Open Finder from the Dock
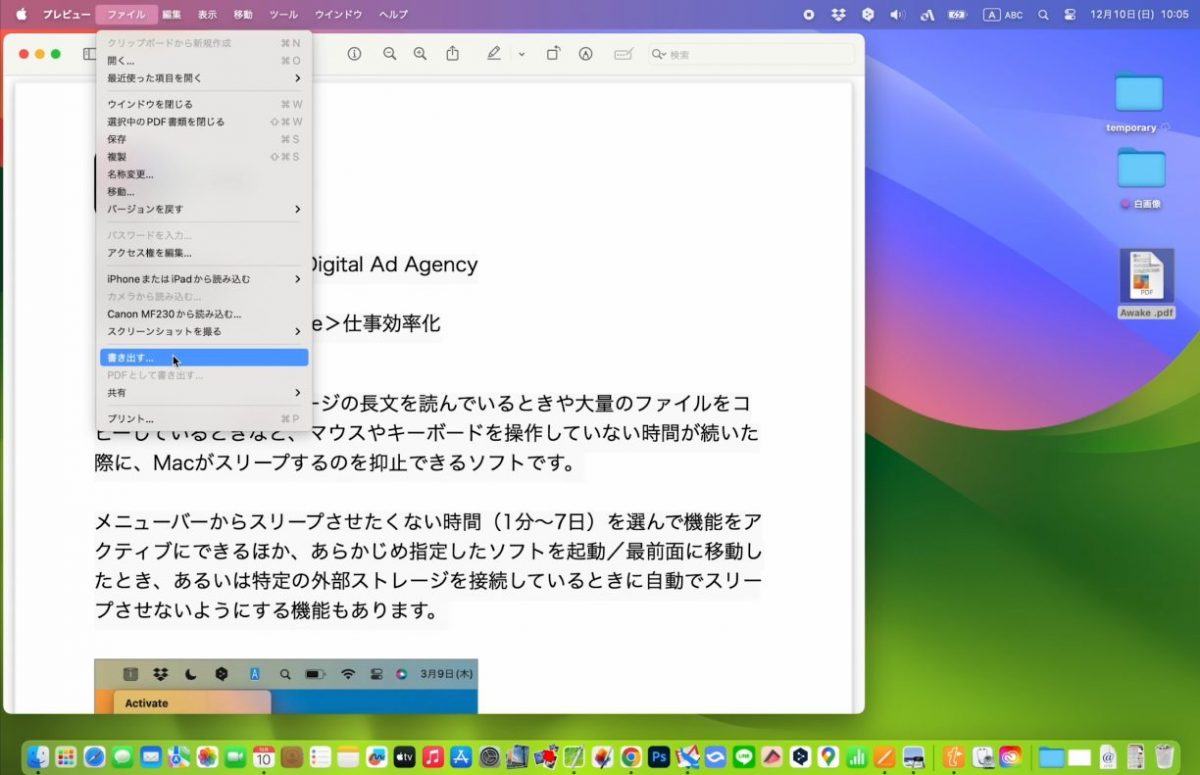Screen dimensions: 1200x775 click(x=38, y=757)
